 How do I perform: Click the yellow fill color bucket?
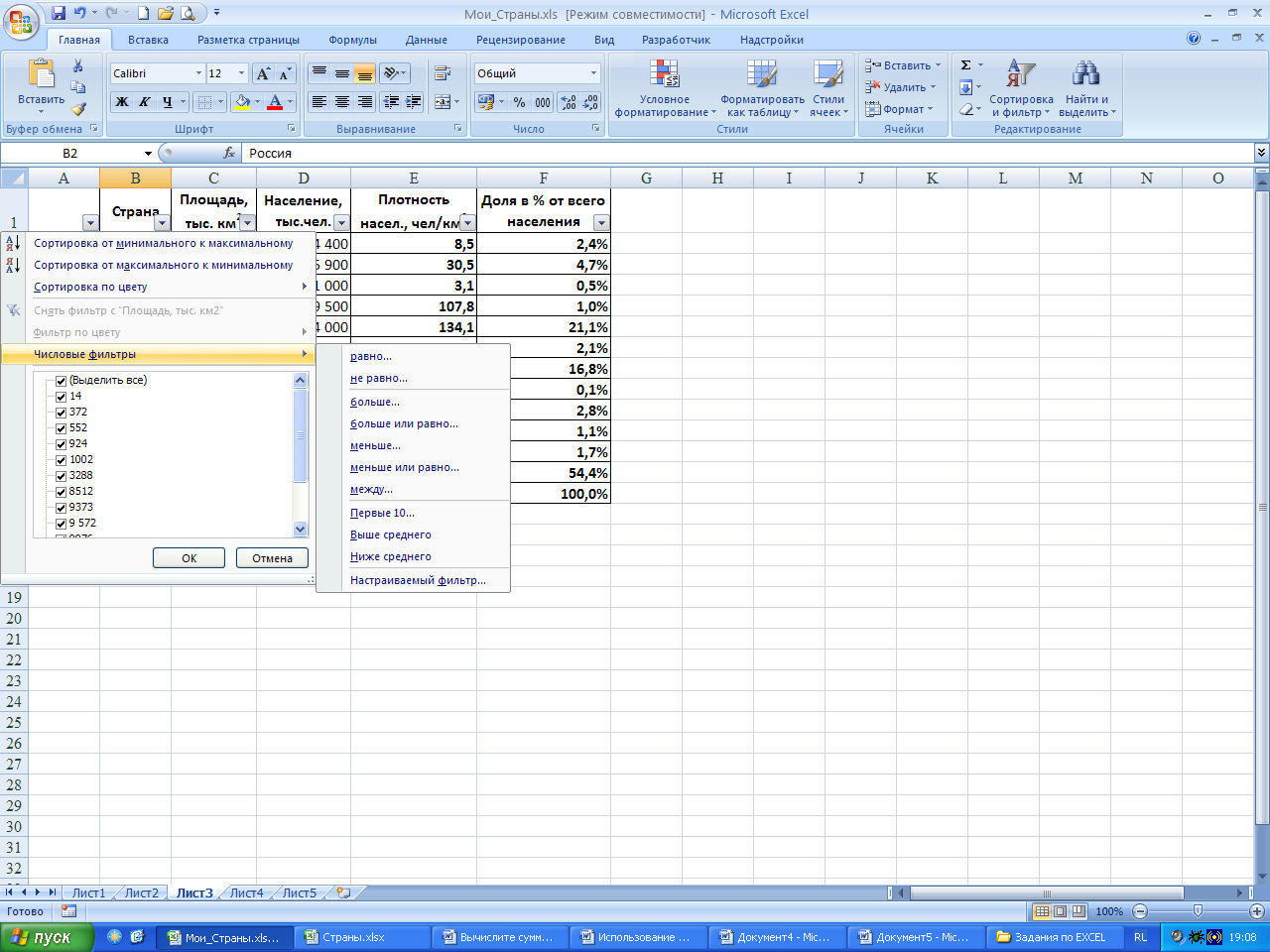pyautogui.click(x=242, y=101)
